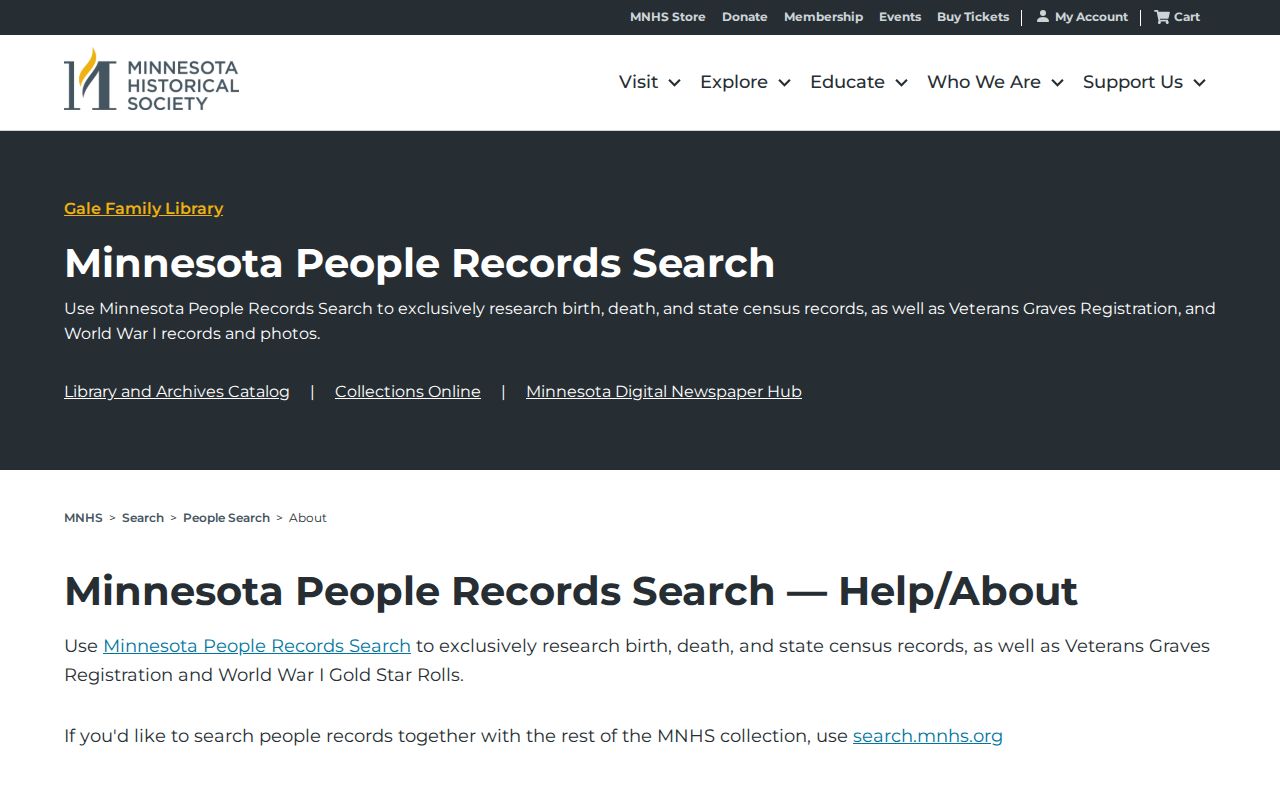Screen dimensions: 1280x800
Task: Open the MNHS Store link
Action: pyautogui.click(x=667, y=17)
